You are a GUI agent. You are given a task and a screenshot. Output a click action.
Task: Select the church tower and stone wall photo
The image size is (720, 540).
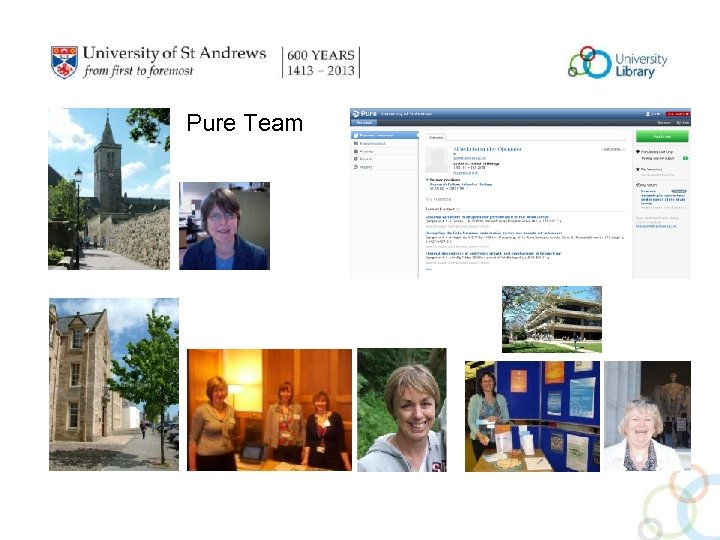pos(109,189)
